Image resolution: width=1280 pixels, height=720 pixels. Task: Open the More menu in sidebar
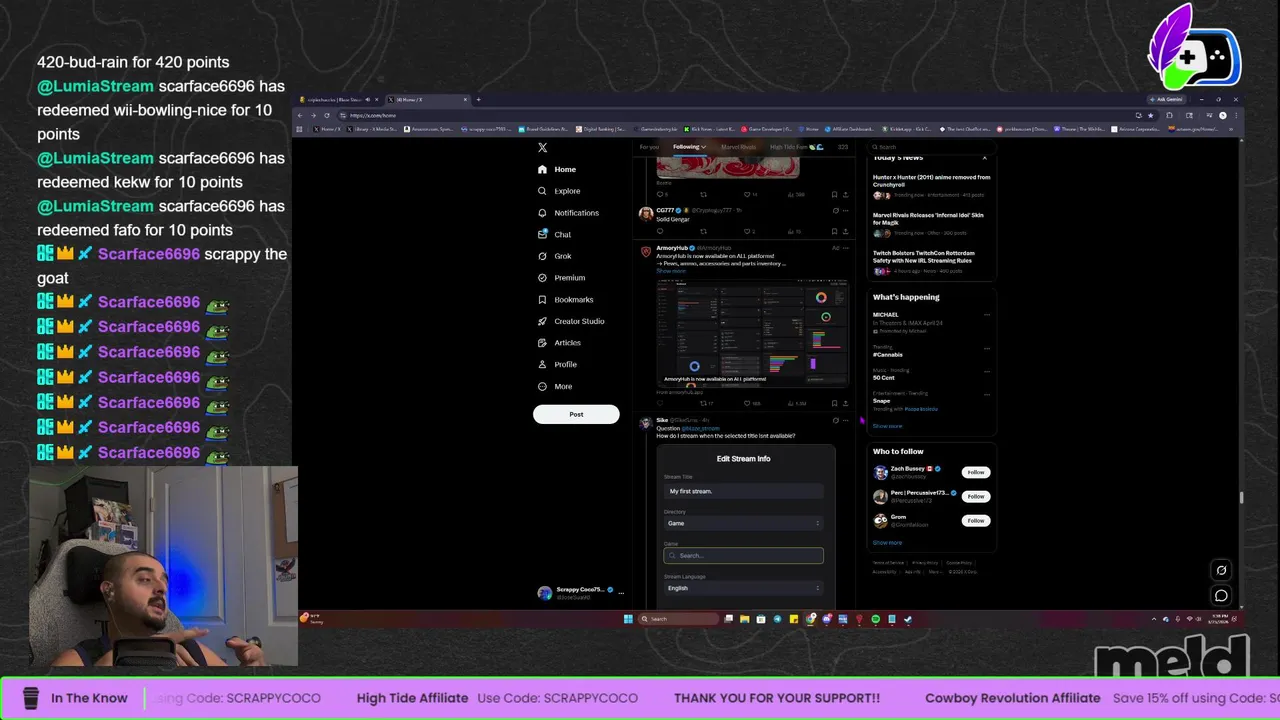click(x=556, y=386)
